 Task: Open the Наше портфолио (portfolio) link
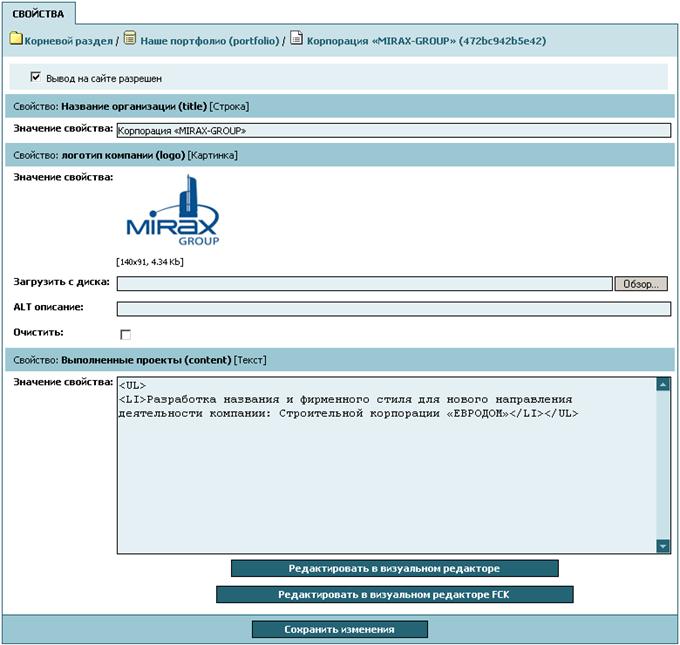[x=209, y=41]
